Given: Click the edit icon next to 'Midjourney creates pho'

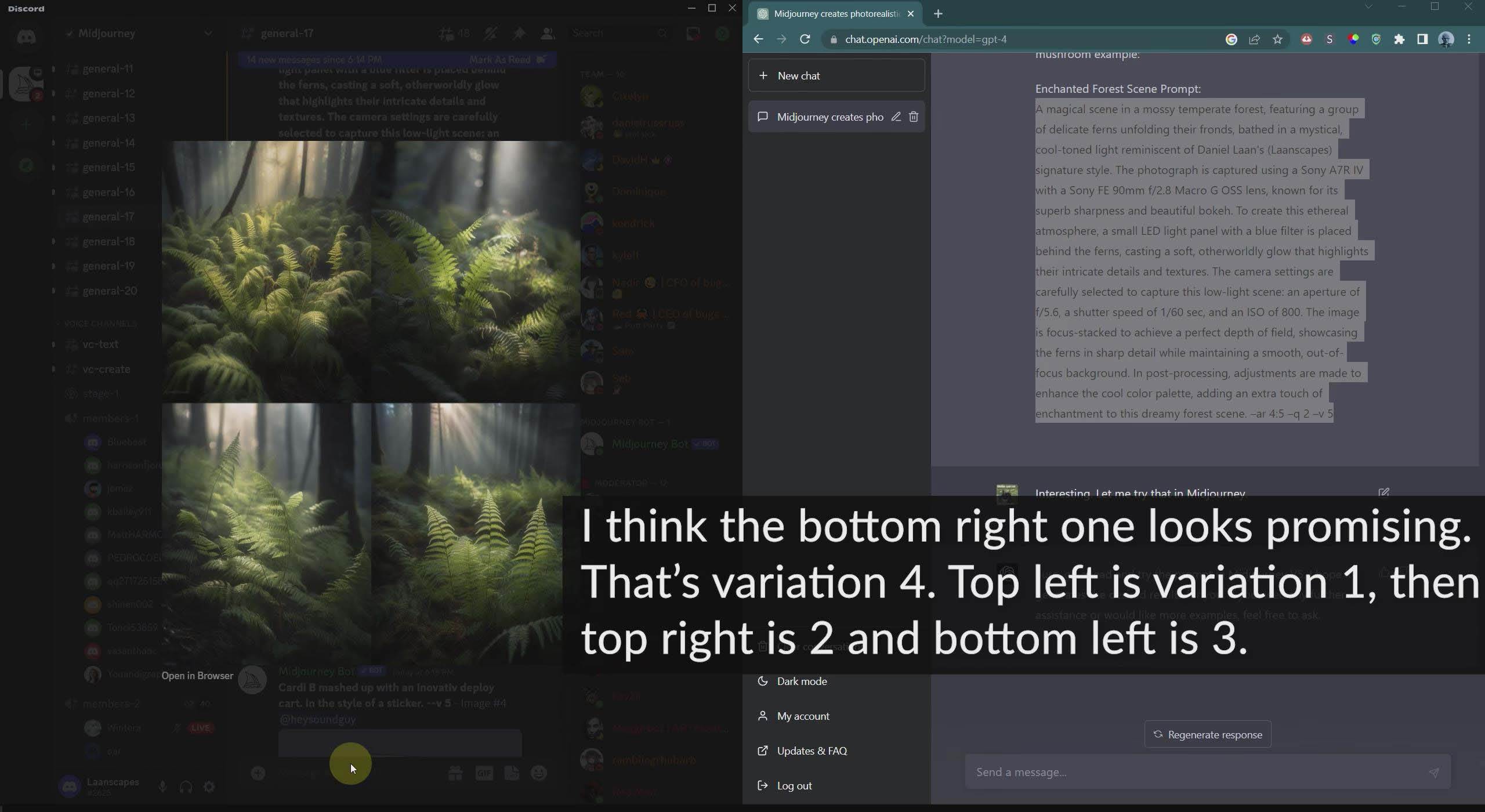Looking at the screenshot, I should (896, 117).
